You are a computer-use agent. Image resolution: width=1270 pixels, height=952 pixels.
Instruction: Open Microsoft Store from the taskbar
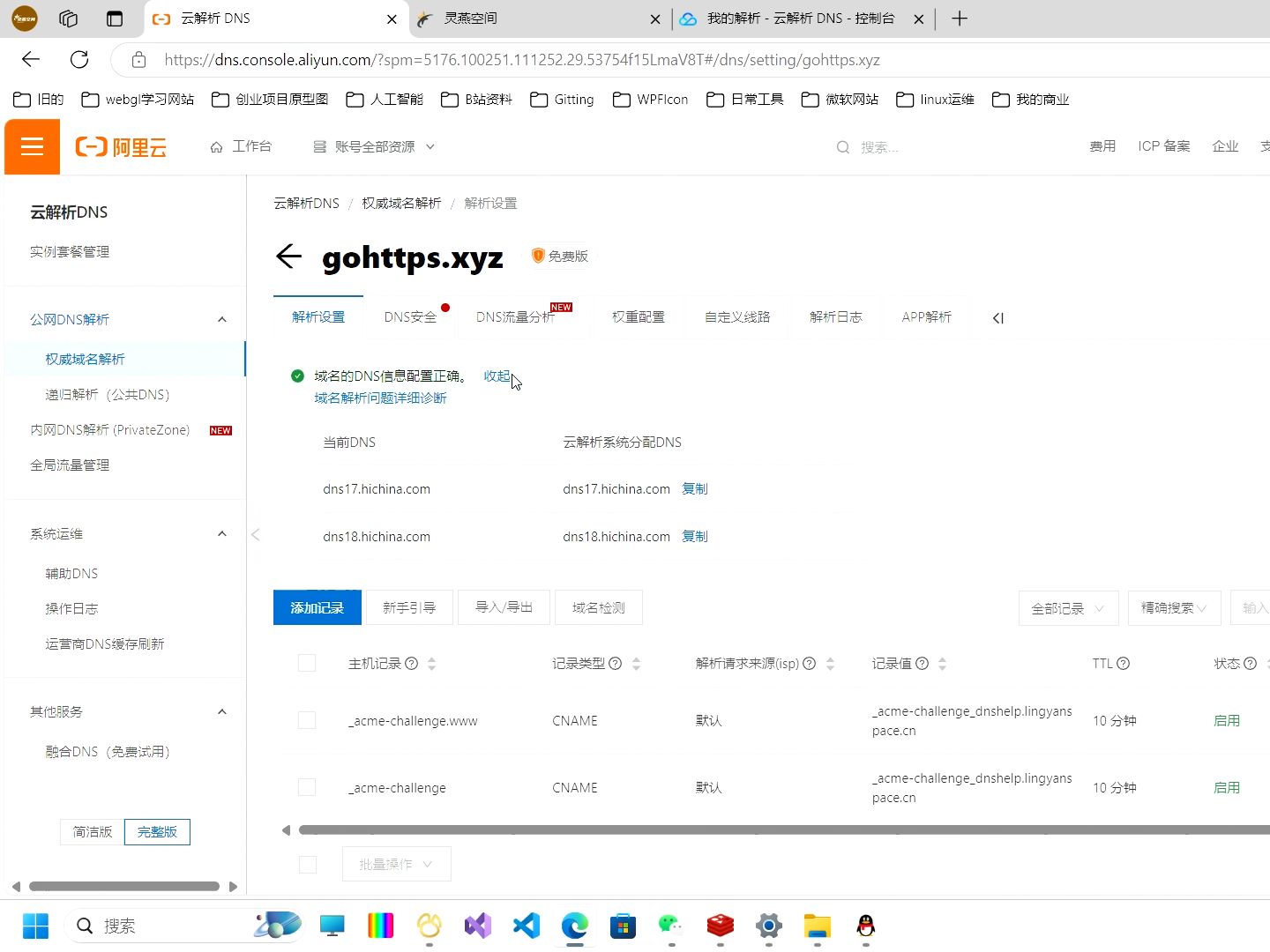click(623, 926)
